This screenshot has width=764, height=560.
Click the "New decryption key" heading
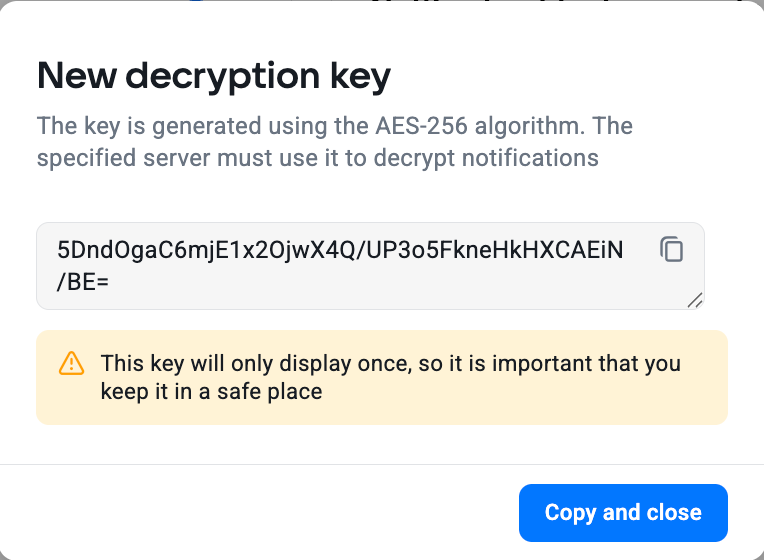[213, 76]
